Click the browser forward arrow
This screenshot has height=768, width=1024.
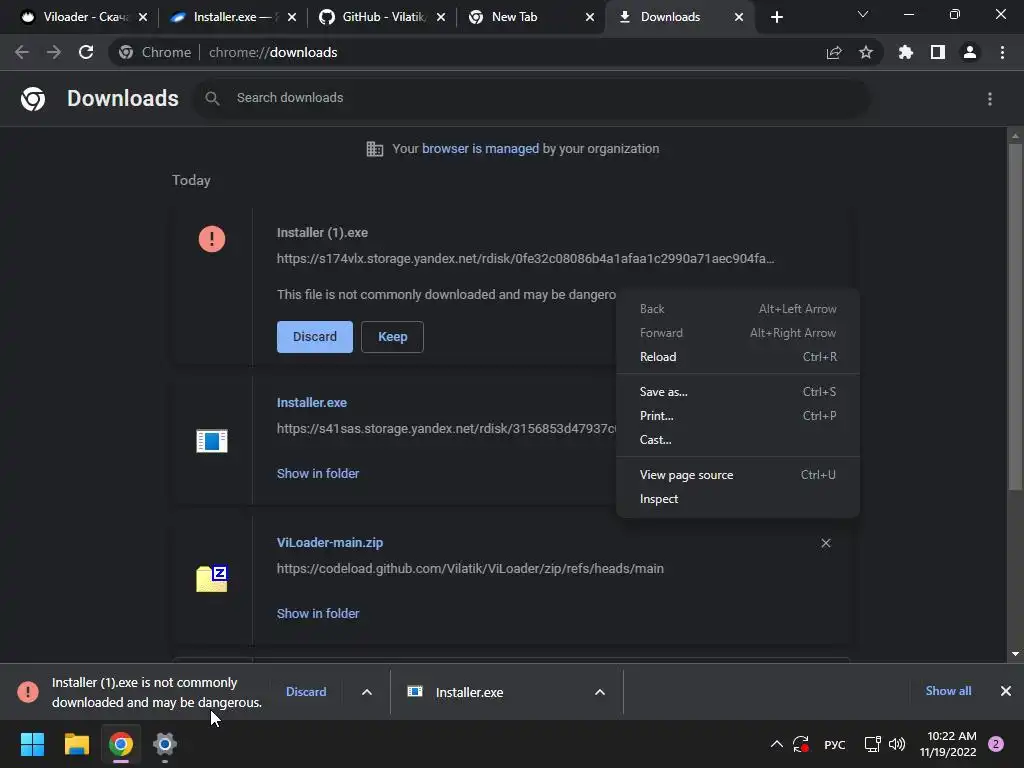(x=54, y=52)
